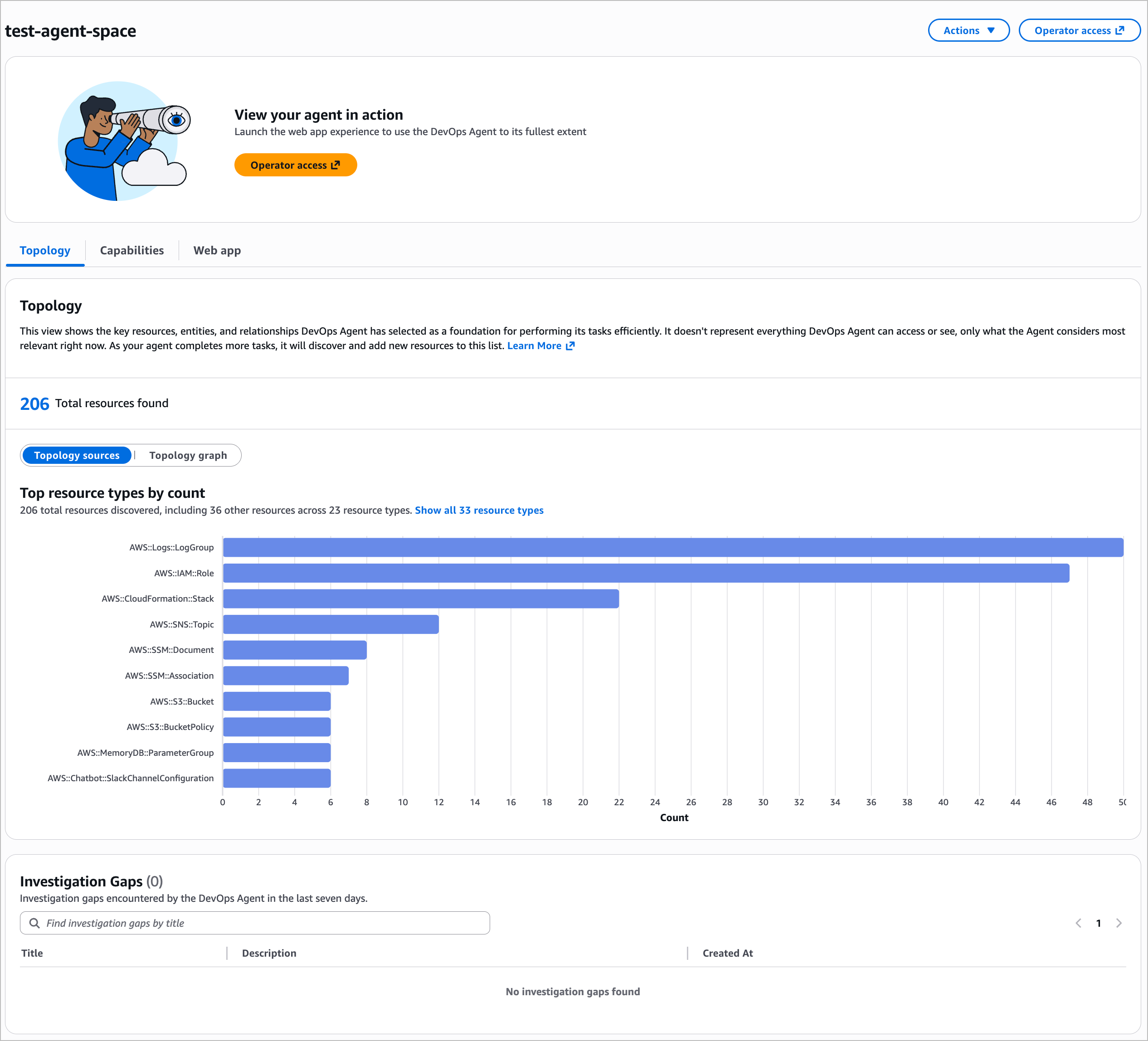
Task: Go to previous page arrow
Action: click(1078, 923)
